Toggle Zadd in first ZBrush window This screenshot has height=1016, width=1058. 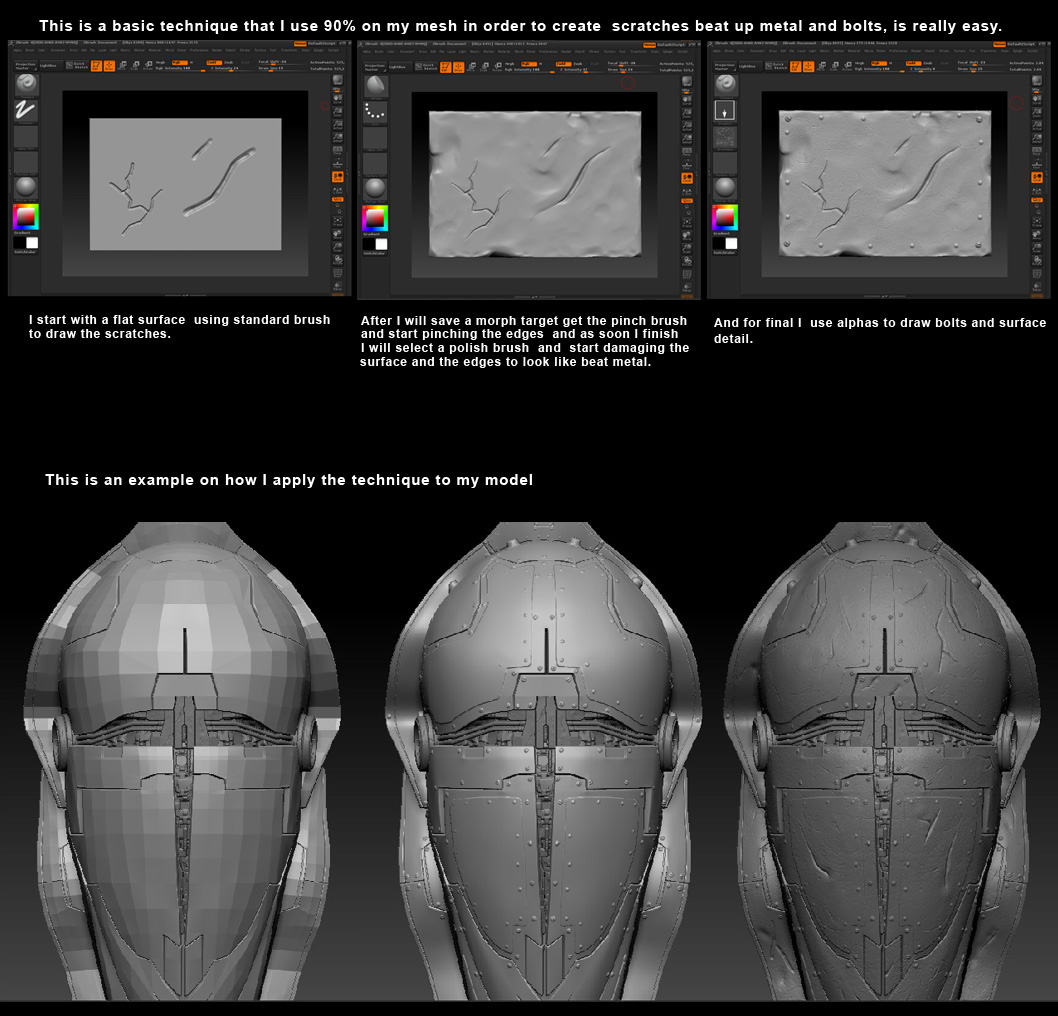tap(214, 62)
